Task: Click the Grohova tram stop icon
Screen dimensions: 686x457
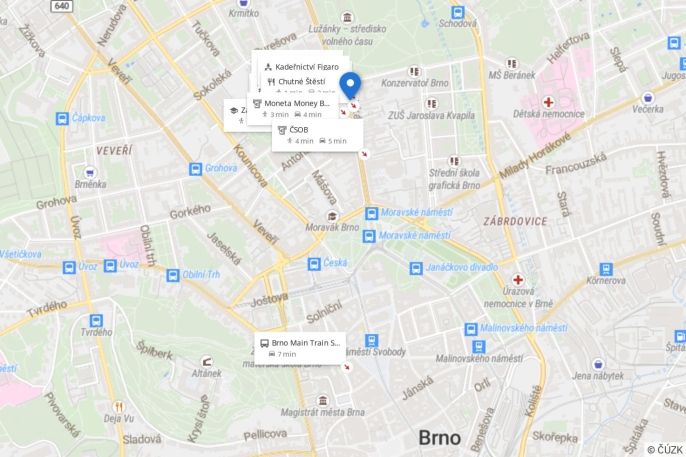Action: pos(195,169)
